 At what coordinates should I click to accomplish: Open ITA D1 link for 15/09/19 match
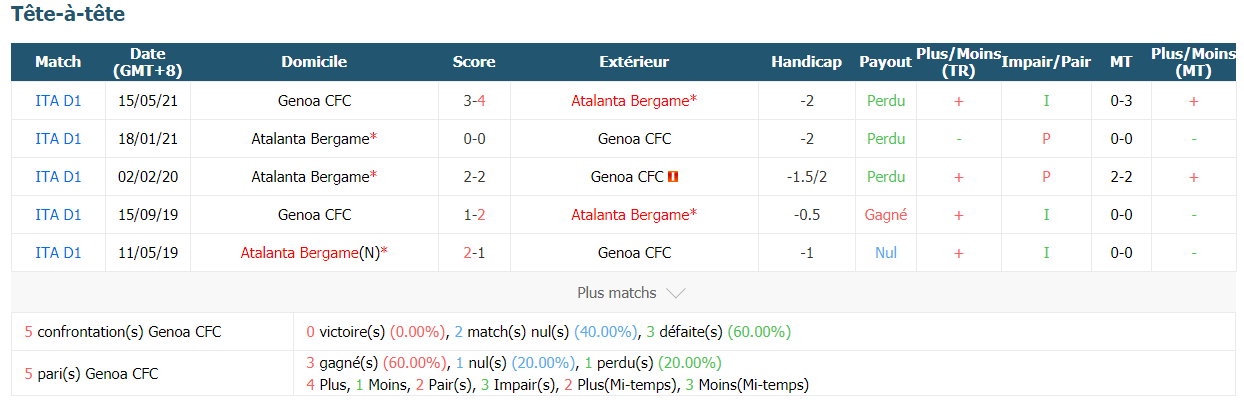click(x=58, y=215)
